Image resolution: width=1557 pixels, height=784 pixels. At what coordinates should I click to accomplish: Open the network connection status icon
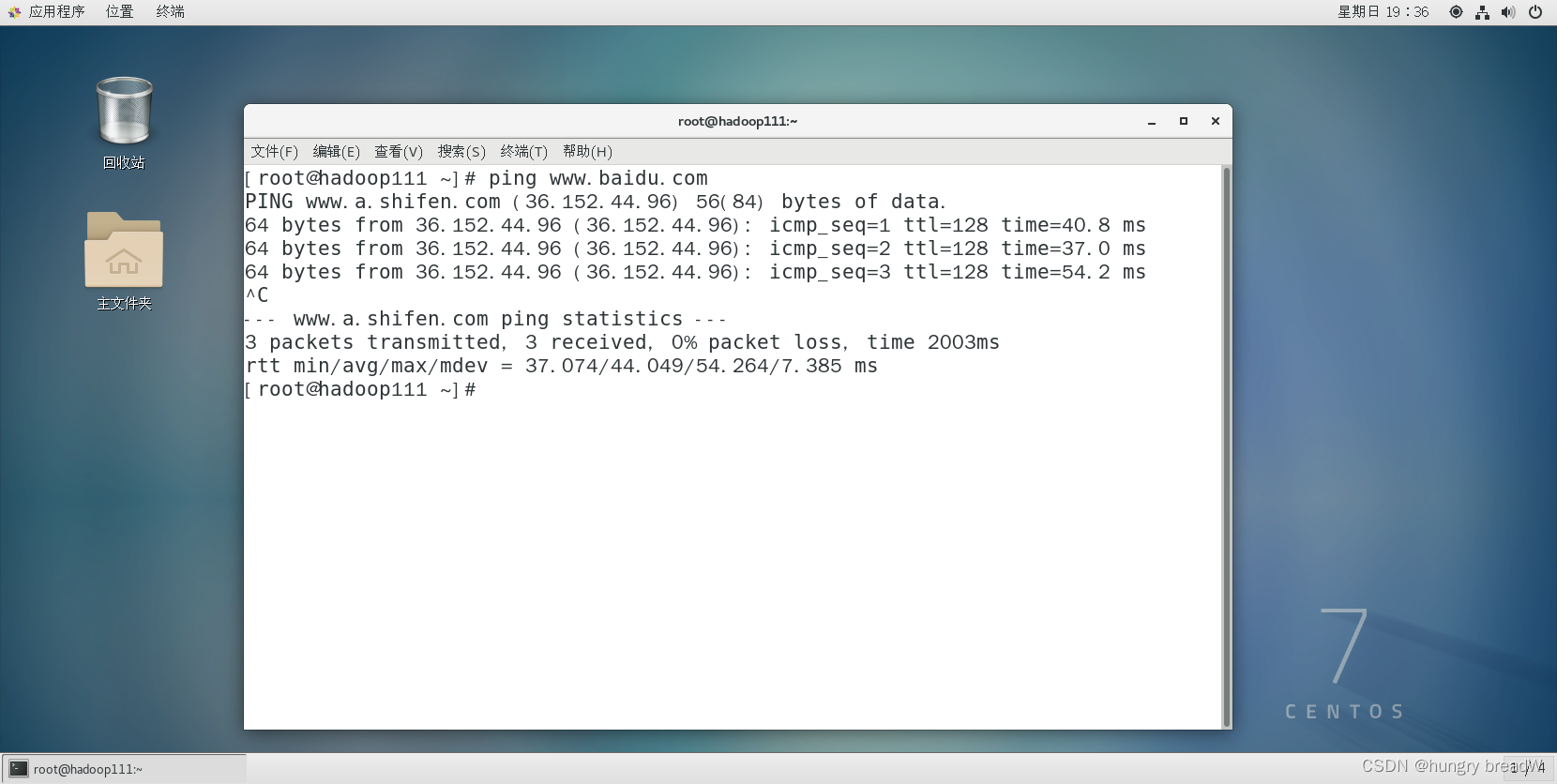point(1482,12)
